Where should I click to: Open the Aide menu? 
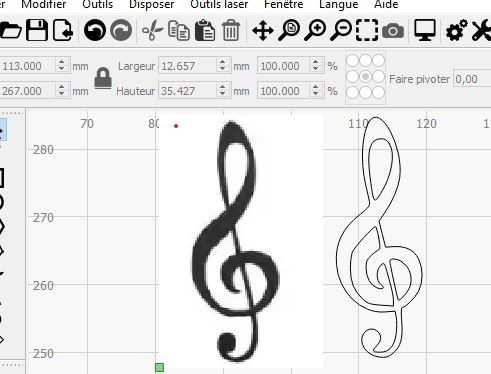pyautogui.click(x=386, y=4)
